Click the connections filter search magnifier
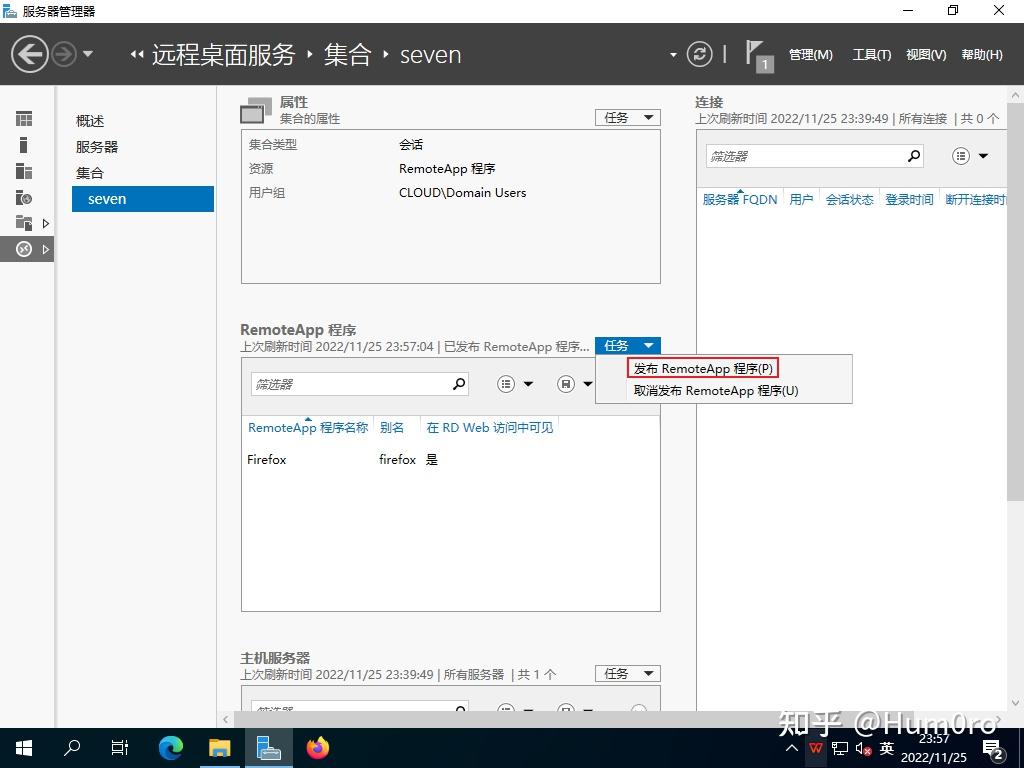The height and width of the screenshot is (768, 1024). 914,156
